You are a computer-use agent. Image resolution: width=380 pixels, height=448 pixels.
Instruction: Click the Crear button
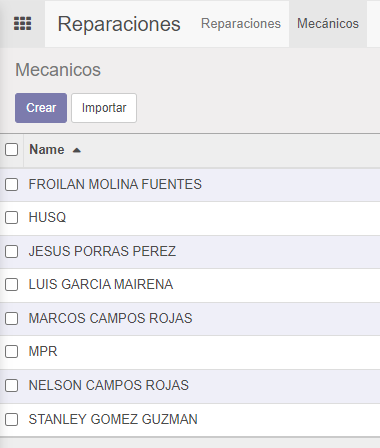(x=41, y=108)
